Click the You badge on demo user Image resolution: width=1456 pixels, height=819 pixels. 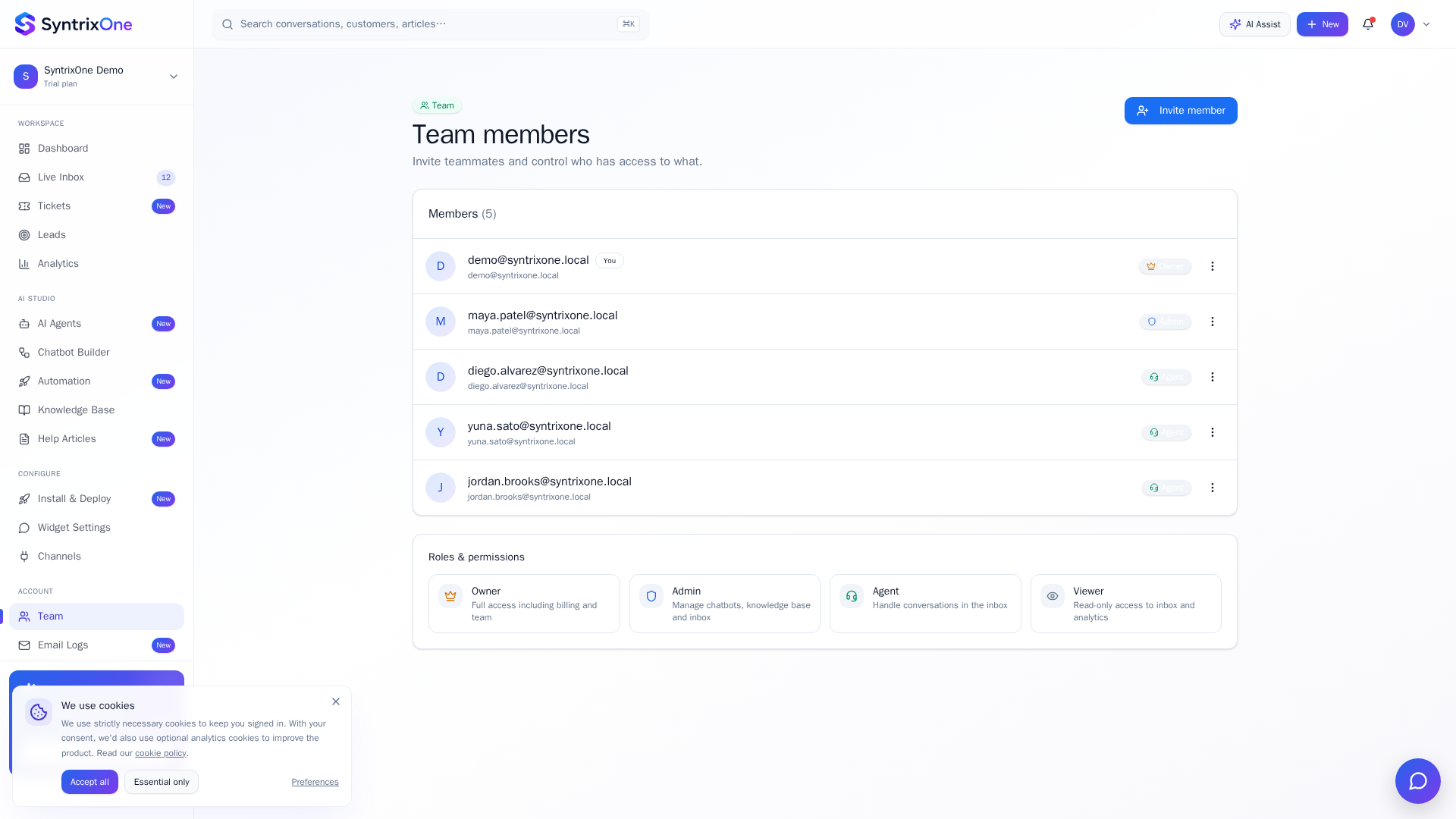click(x=610, y=260)
